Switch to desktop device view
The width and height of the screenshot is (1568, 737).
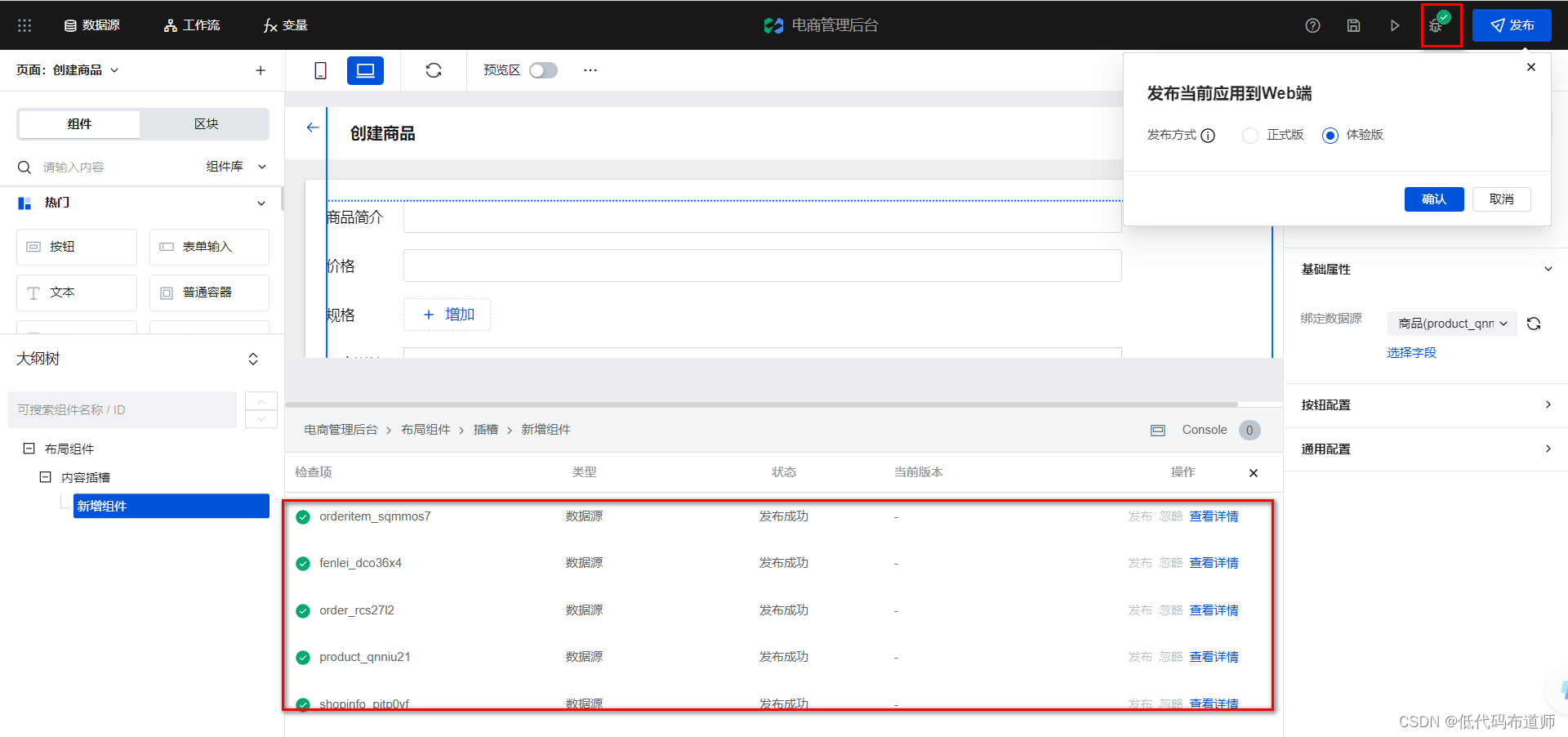click(365, 70)
